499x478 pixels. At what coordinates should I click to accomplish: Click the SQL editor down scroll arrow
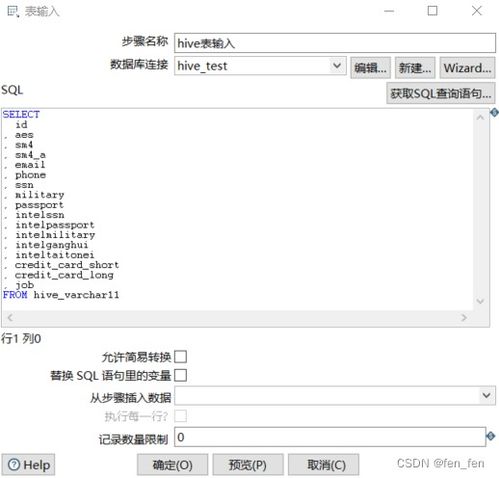pos(480,301)
